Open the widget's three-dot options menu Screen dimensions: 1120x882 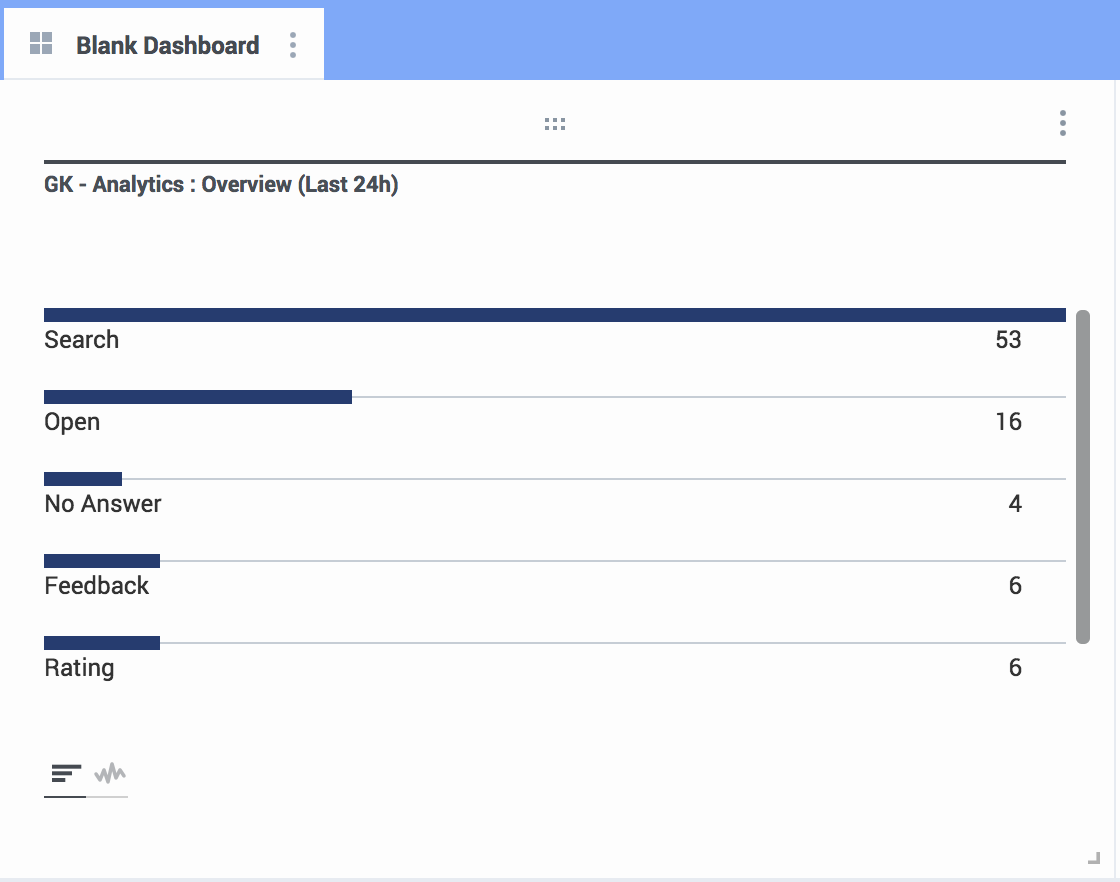coord(1062,123)
